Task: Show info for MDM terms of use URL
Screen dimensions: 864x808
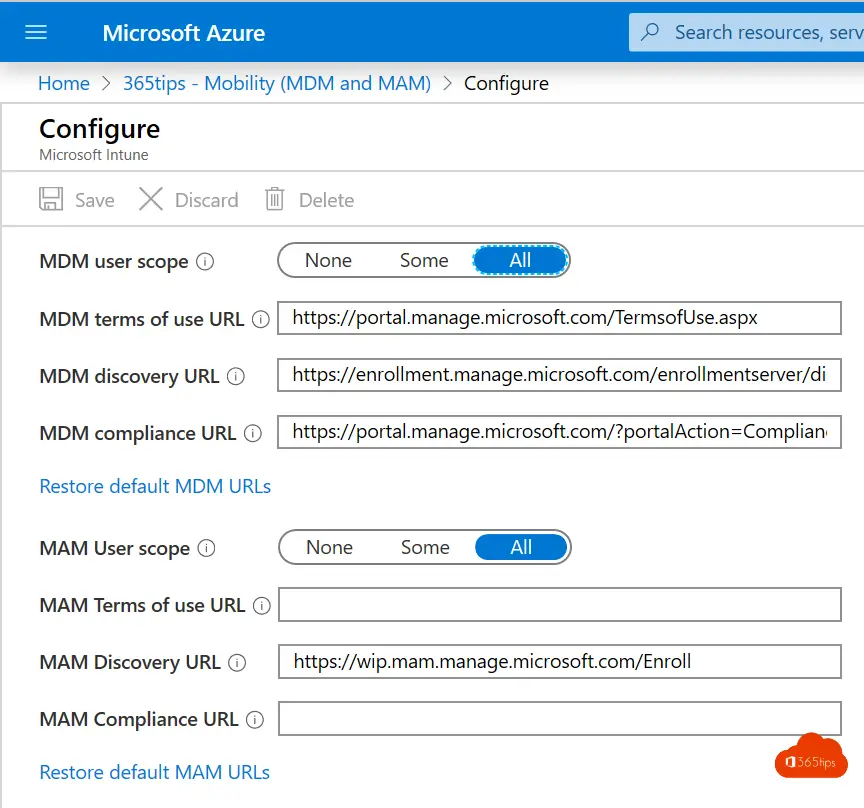Action: 261,319
